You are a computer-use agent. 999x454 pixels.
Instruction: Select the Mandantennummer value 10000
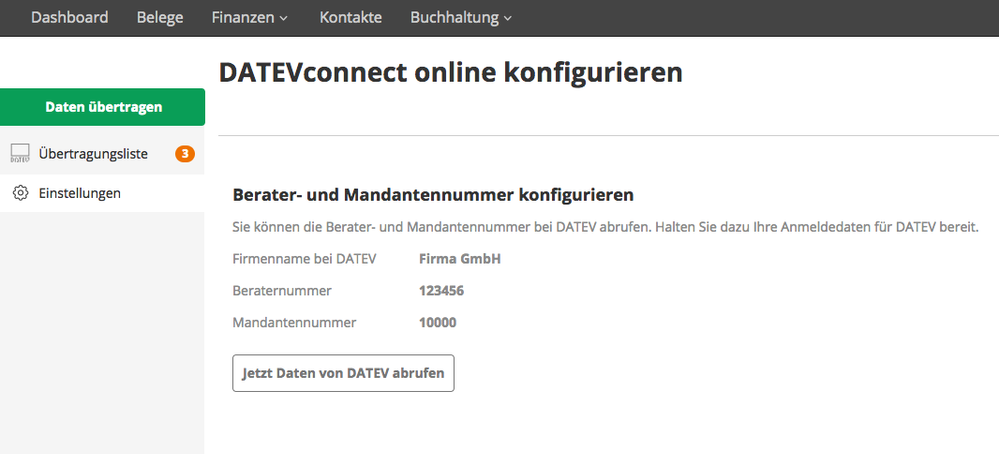click(438, 323)
